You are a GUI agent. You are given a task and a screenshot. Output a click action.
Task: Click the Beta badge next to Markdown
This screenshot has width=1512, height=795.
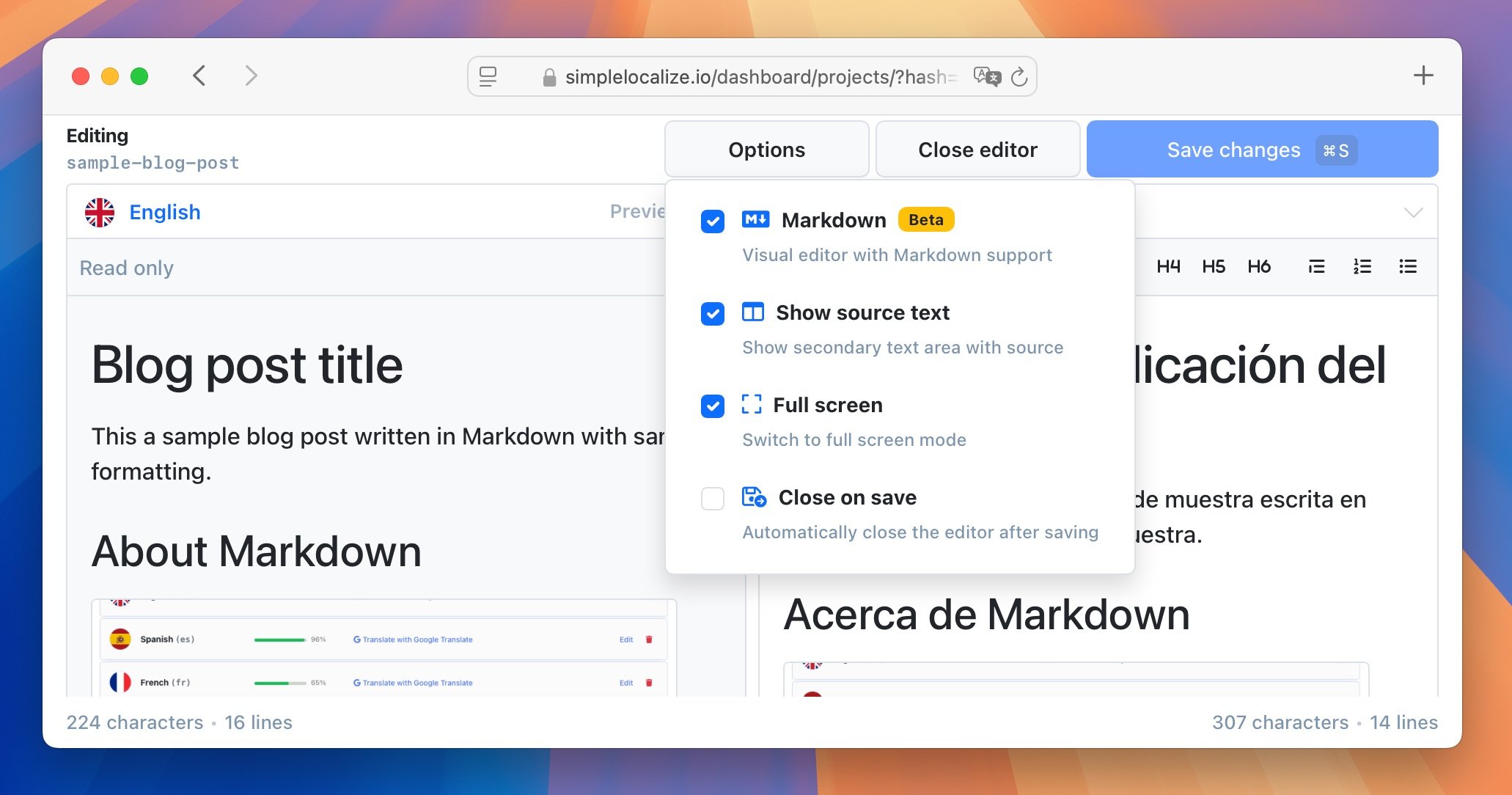tap(926, 219)
